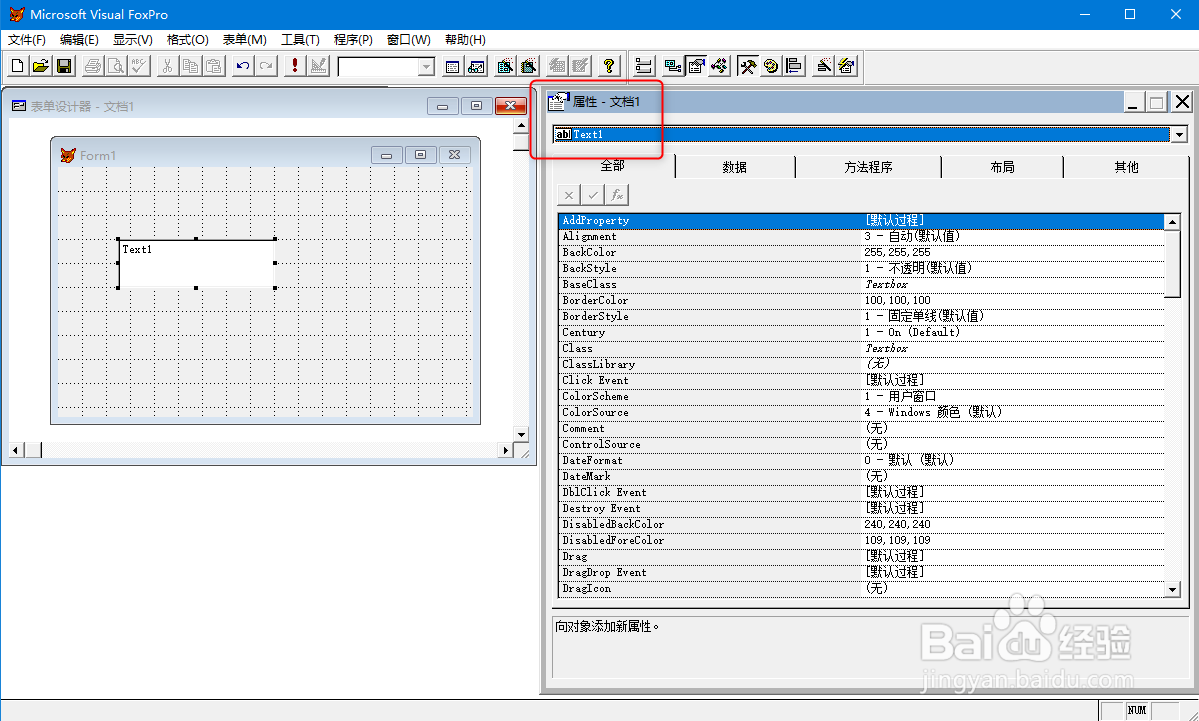
Task: Select the AddProperty row
Action: tap(861, 220)
